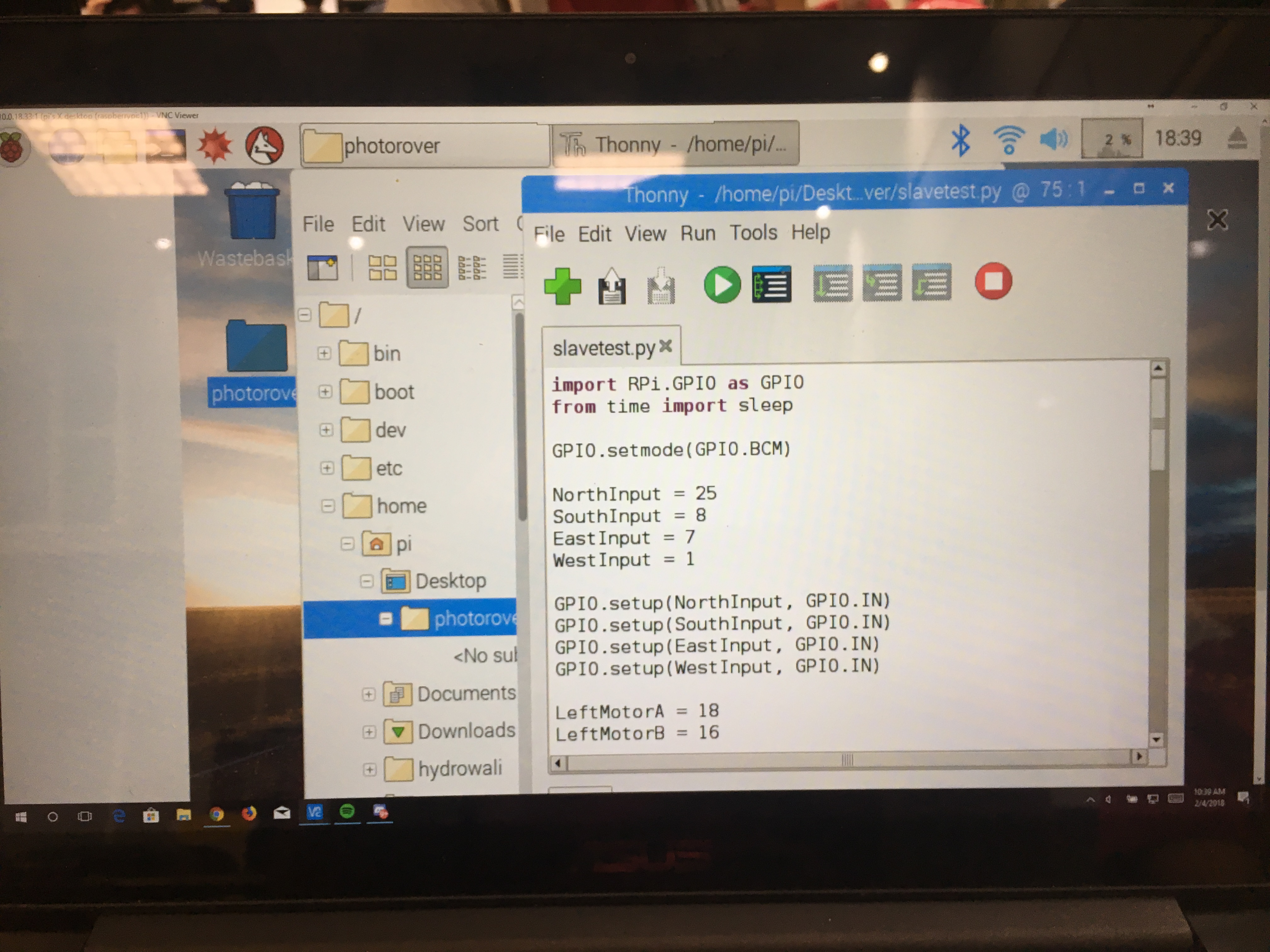Click the volume speaker icon
The width and height of the screenshot is (1270, 952).
tap(1054, 139)
